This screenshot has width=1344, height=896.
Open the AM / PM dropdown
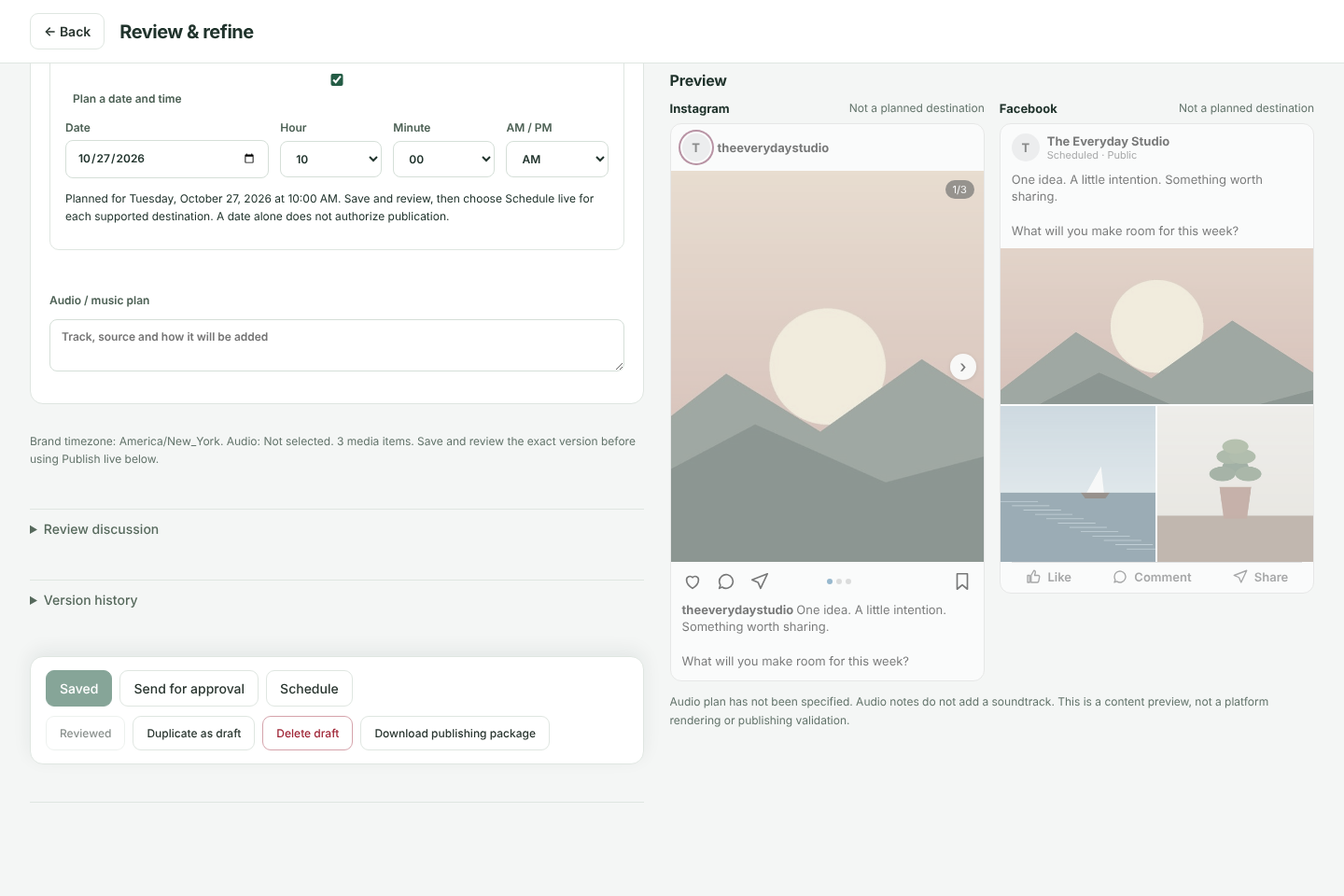(x=557, y=160)
